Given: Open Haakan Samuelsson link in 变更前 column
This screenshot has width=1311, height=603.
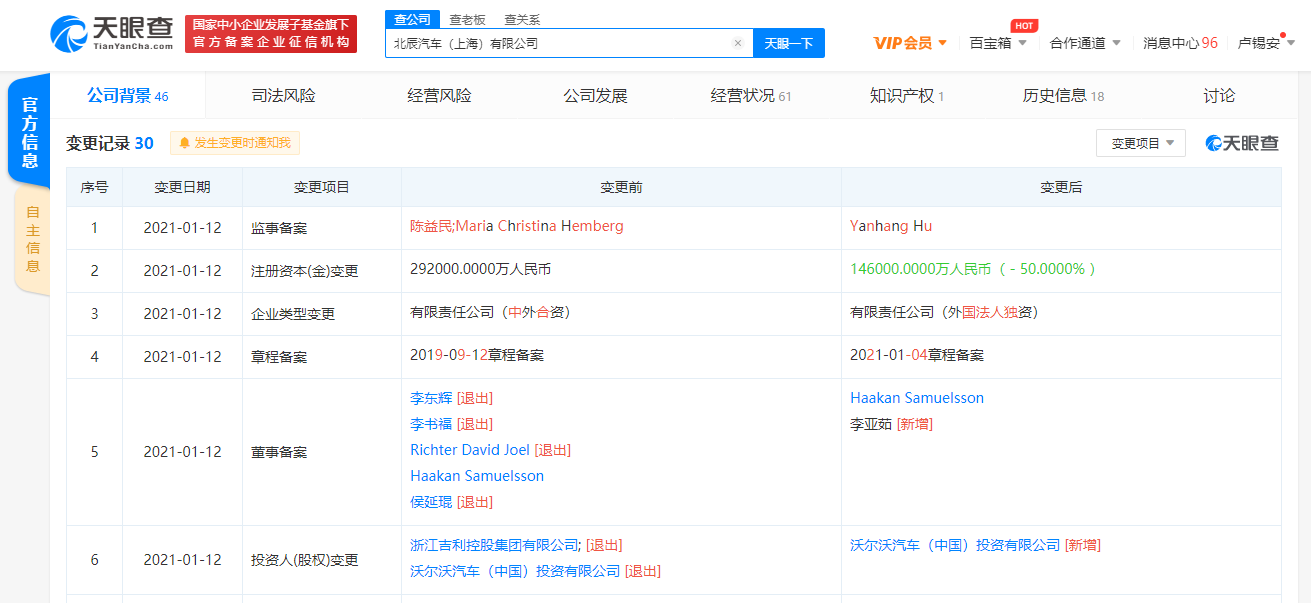Looking at the screenshot, I should 477,476.
